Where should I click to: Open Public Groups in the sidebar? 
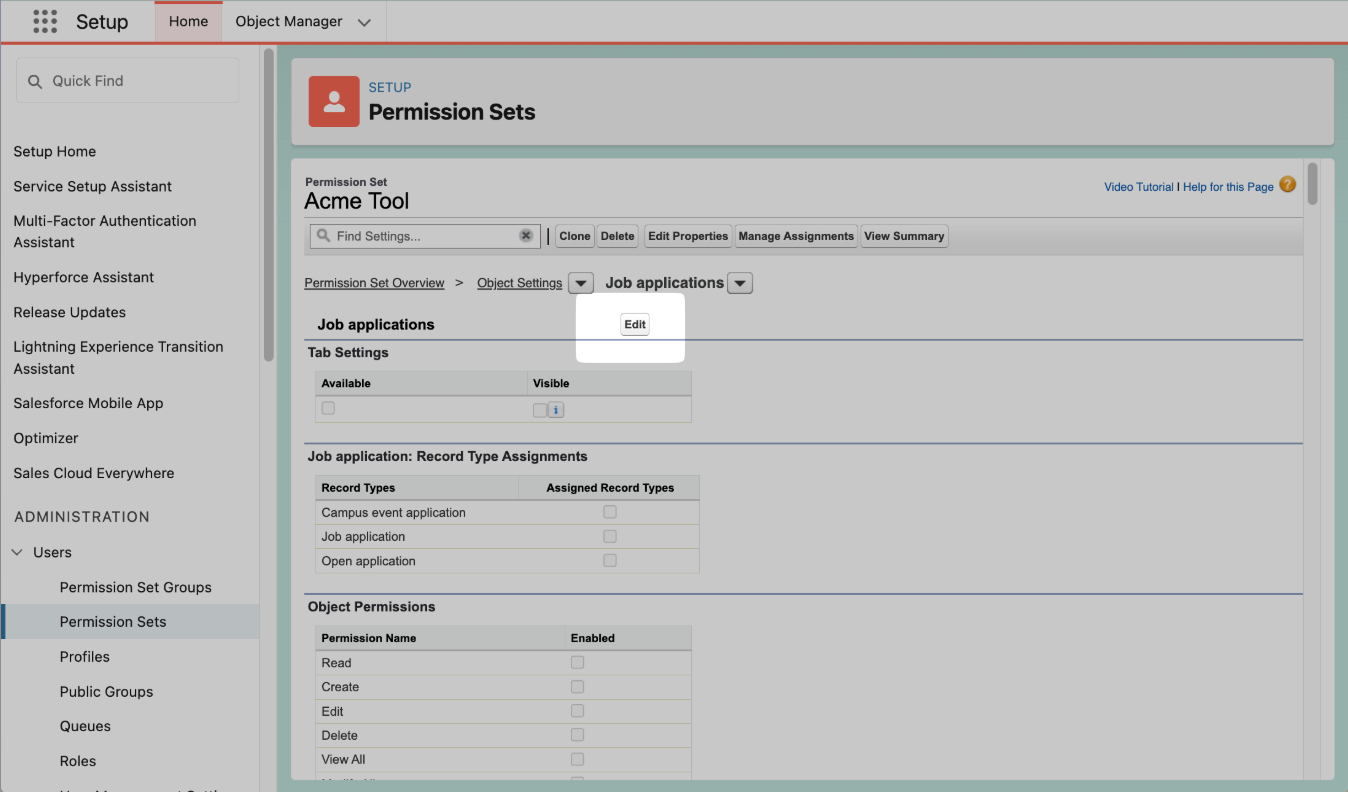tap(107, 692)
